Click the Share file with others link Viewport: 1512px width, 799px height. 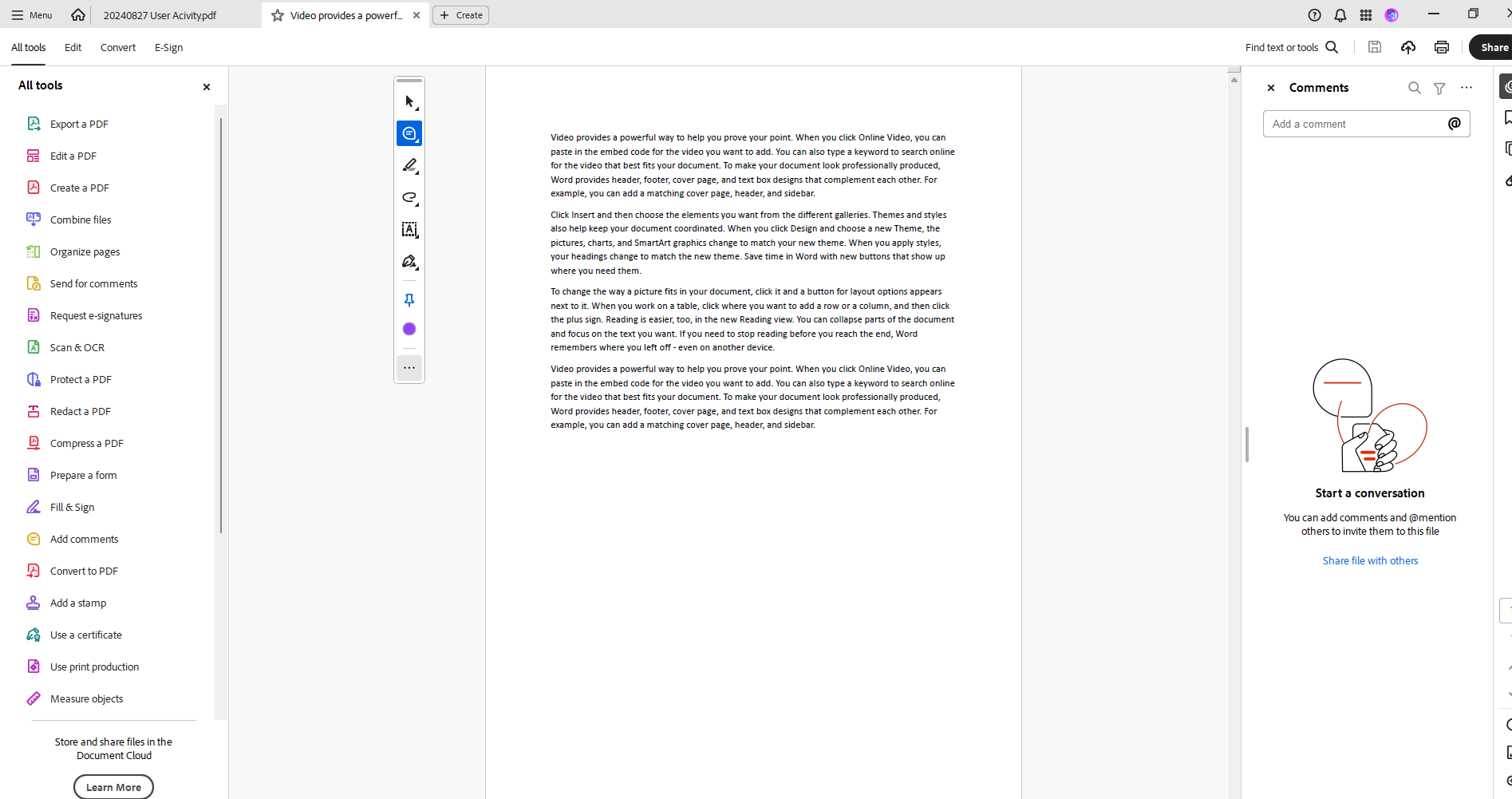1370,560
